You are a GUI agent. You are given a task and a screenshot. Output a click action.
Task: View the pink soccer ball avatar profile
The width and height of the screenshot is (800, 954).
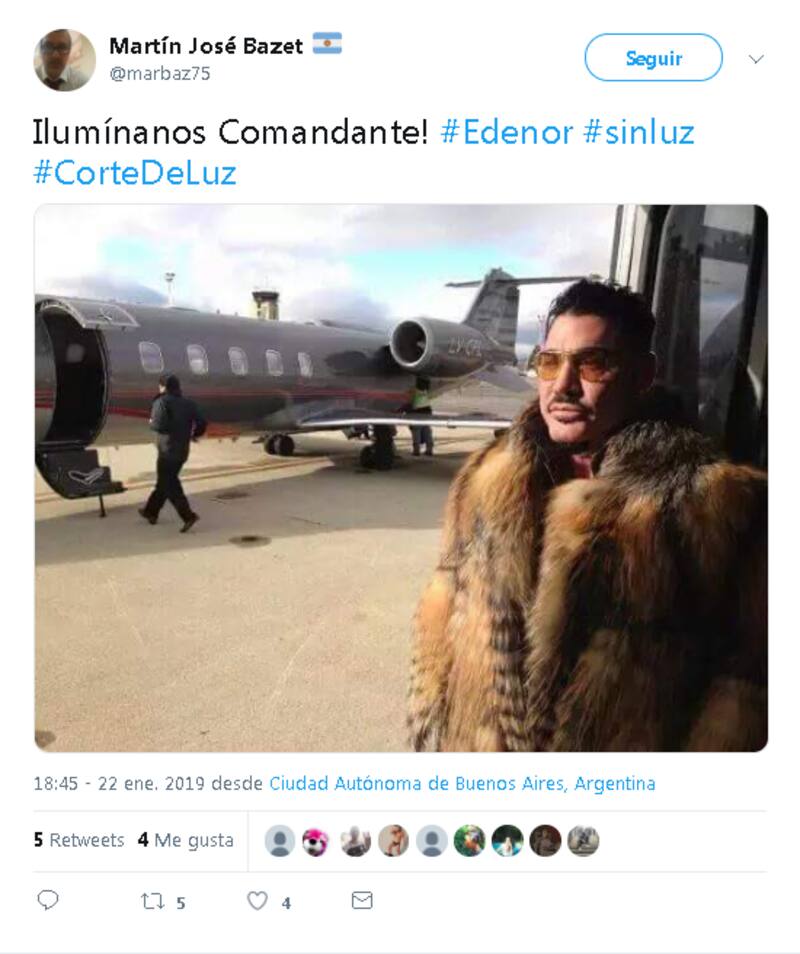[316, 841]
